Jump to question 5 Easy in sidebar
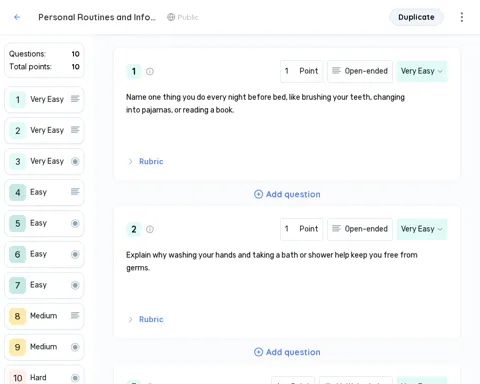 [x=44, y=223]
